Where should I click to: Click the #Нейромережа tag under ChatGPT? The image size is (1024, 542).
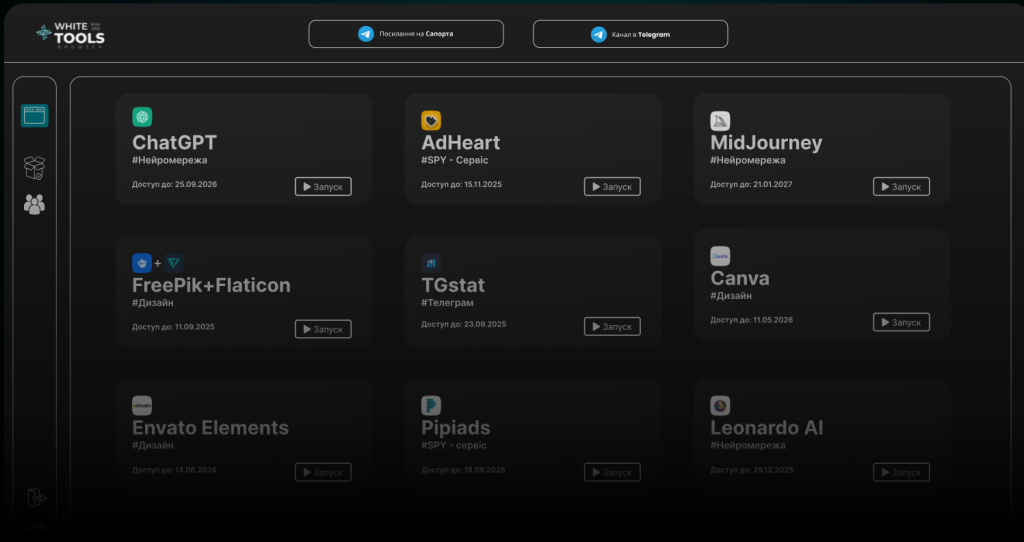pyautogui.click(x=170, y=160)
